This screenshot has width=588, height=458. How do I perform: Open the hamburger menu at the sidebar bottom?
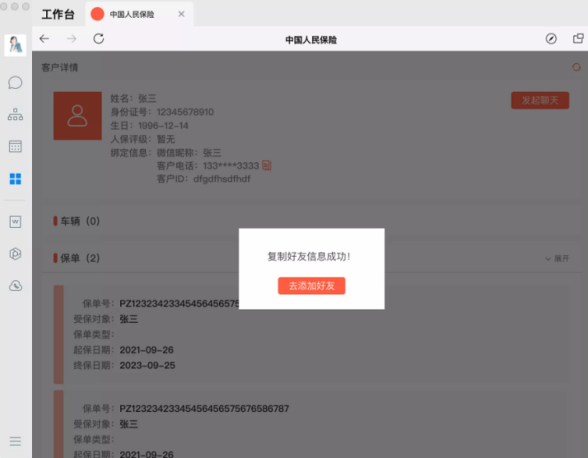15,441
